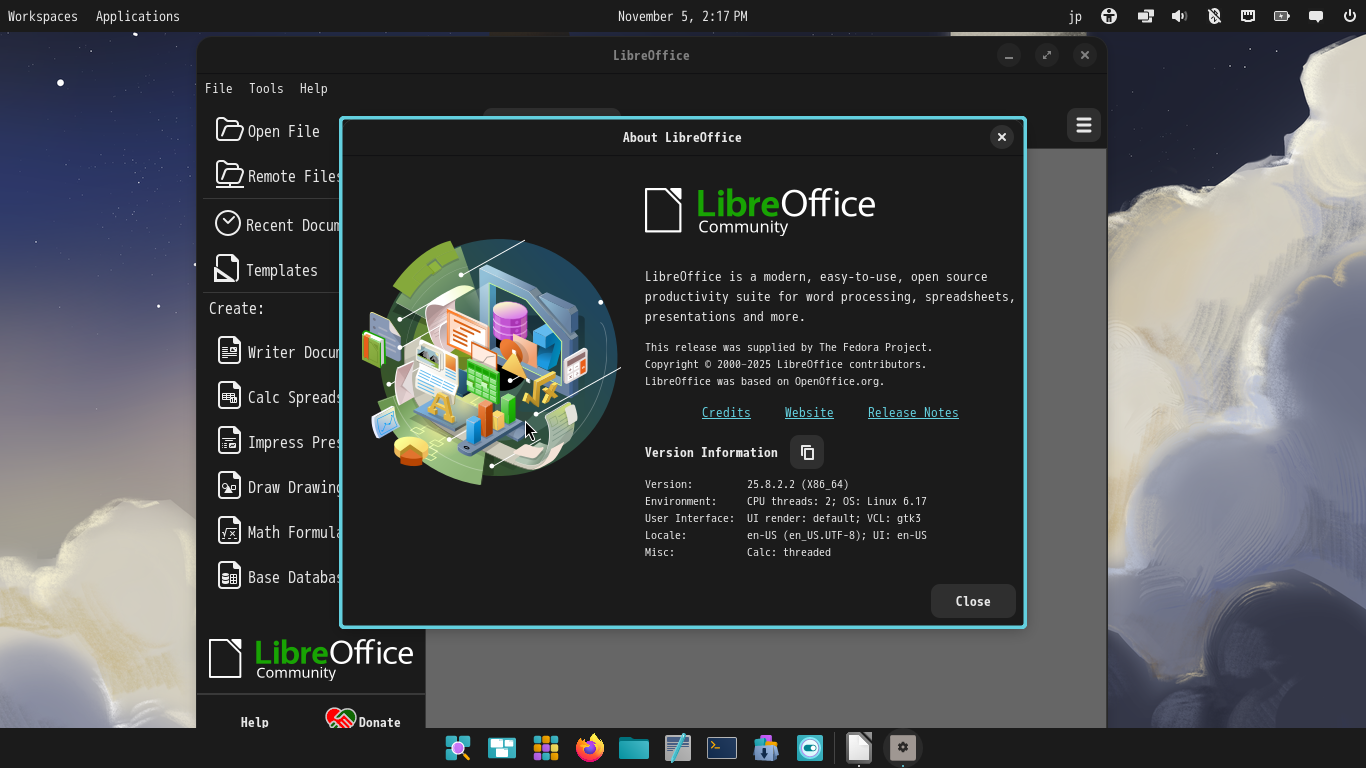The height and width of the screenshot is (768, 1366).
Task: Open the Applications menu in top panel
Action: coord(138,16)
